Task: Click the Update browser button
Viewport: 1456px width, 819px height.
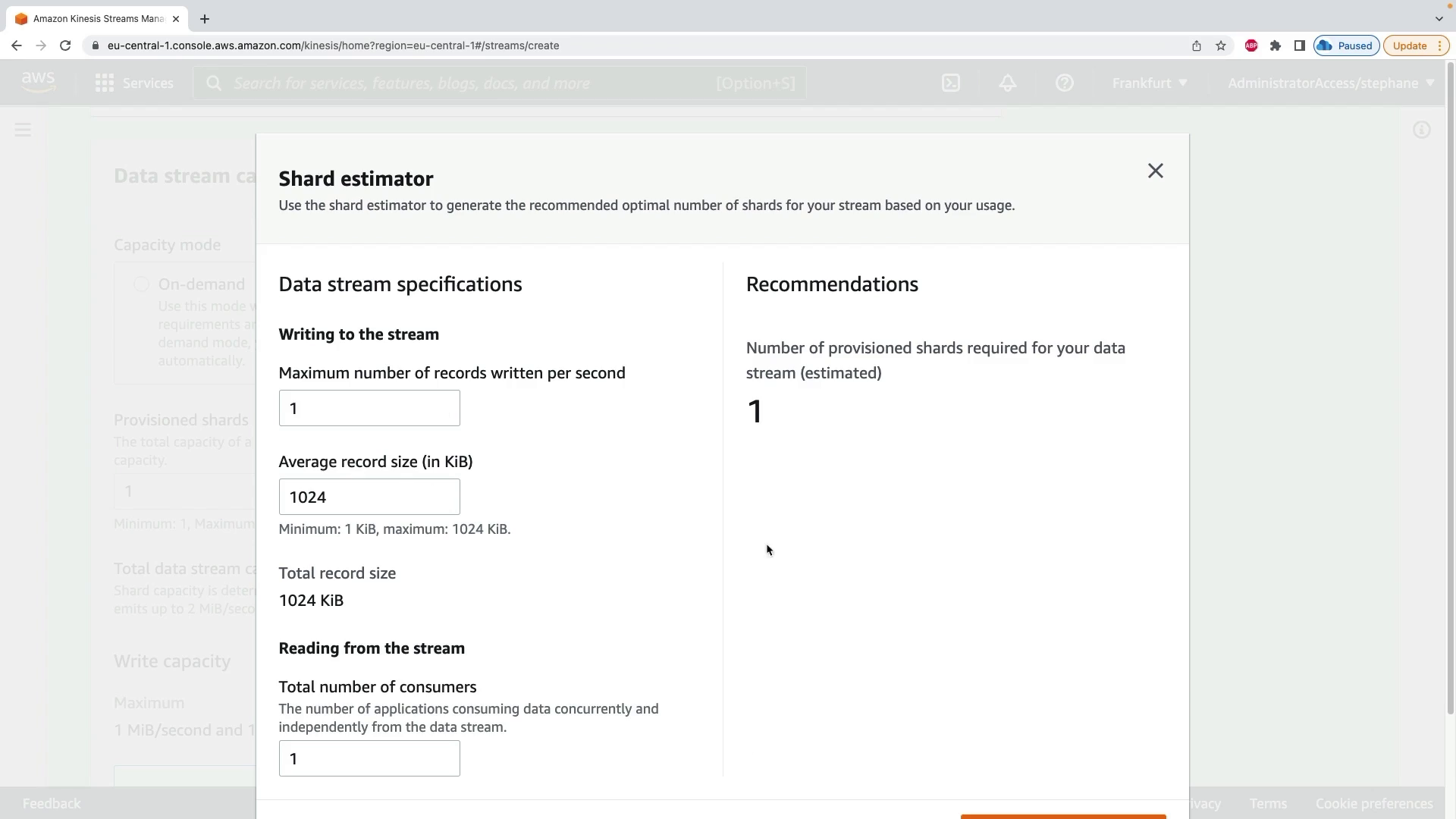Action: (1410, 45)
